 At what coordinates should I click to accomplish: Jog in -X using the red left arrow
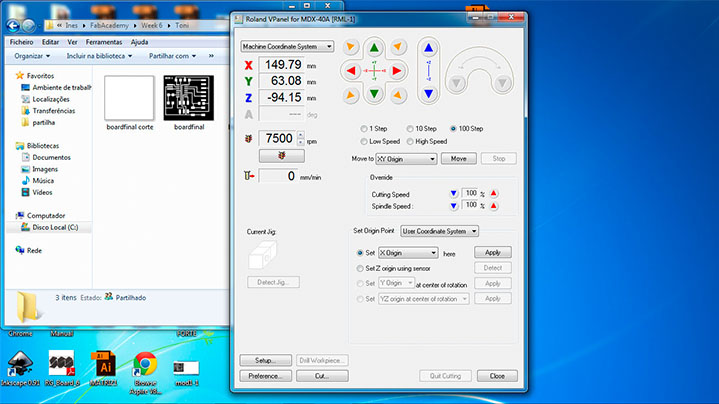(351, 71)
